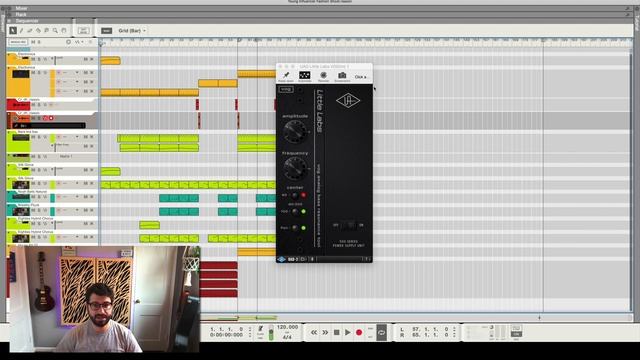The width and height of the screenshot is (640, 360).
Task: Click the record transport button
Action: (x=359, y=333)
